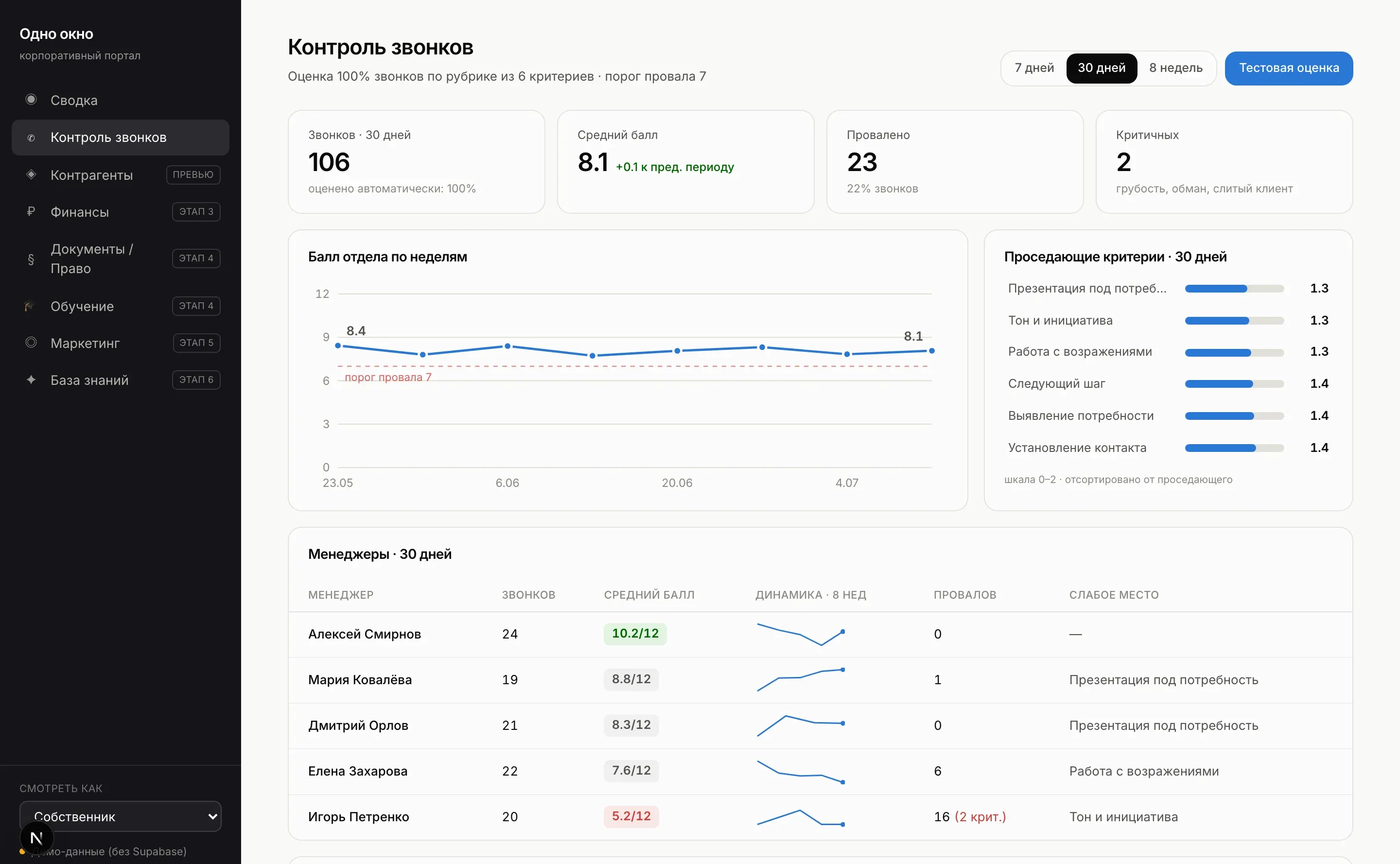Click the Выявление потребности criterion bar
This screenshot has width=1400, height=864.
pyautogui.click(x=1234, y=416)
